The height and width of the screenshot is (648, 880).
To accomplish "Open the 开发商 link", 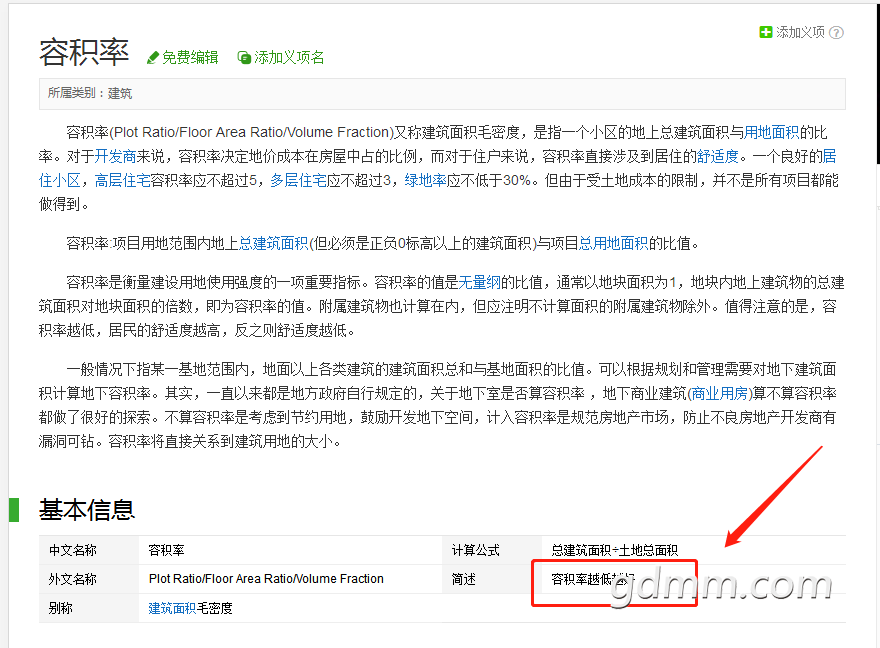I will [x=116, y=156].
